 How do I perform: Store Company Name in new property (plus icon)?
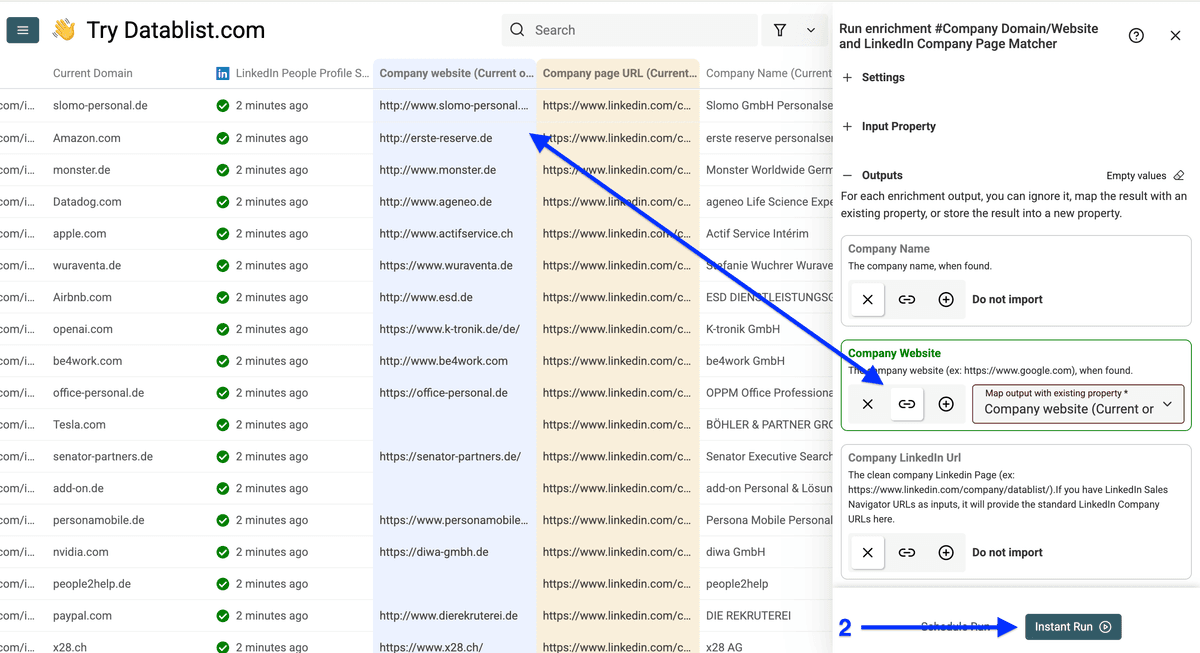tap(946, 299)
